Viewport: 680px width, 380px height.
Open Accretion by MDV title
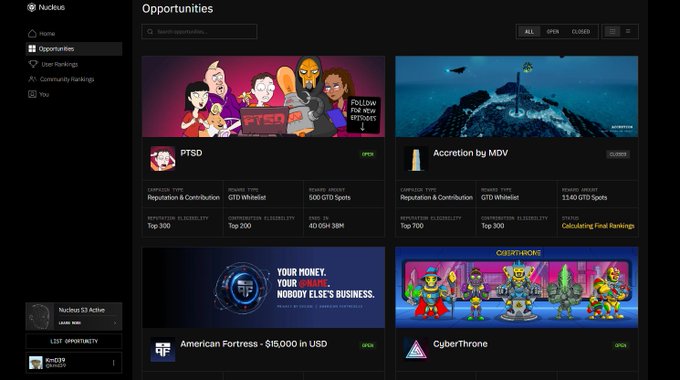(x=470, y=153)
